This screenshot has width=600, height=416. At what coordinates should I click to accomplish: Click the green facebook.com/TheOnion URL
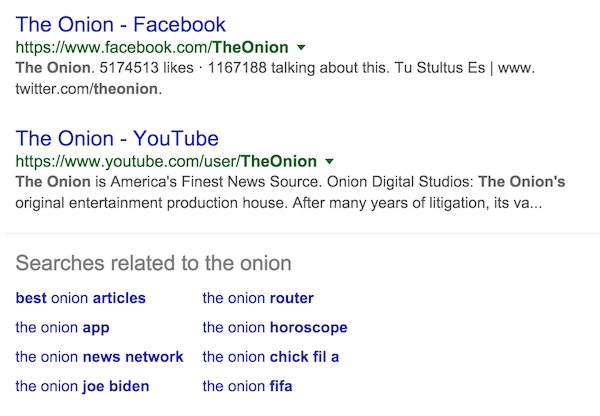[152, 48]
